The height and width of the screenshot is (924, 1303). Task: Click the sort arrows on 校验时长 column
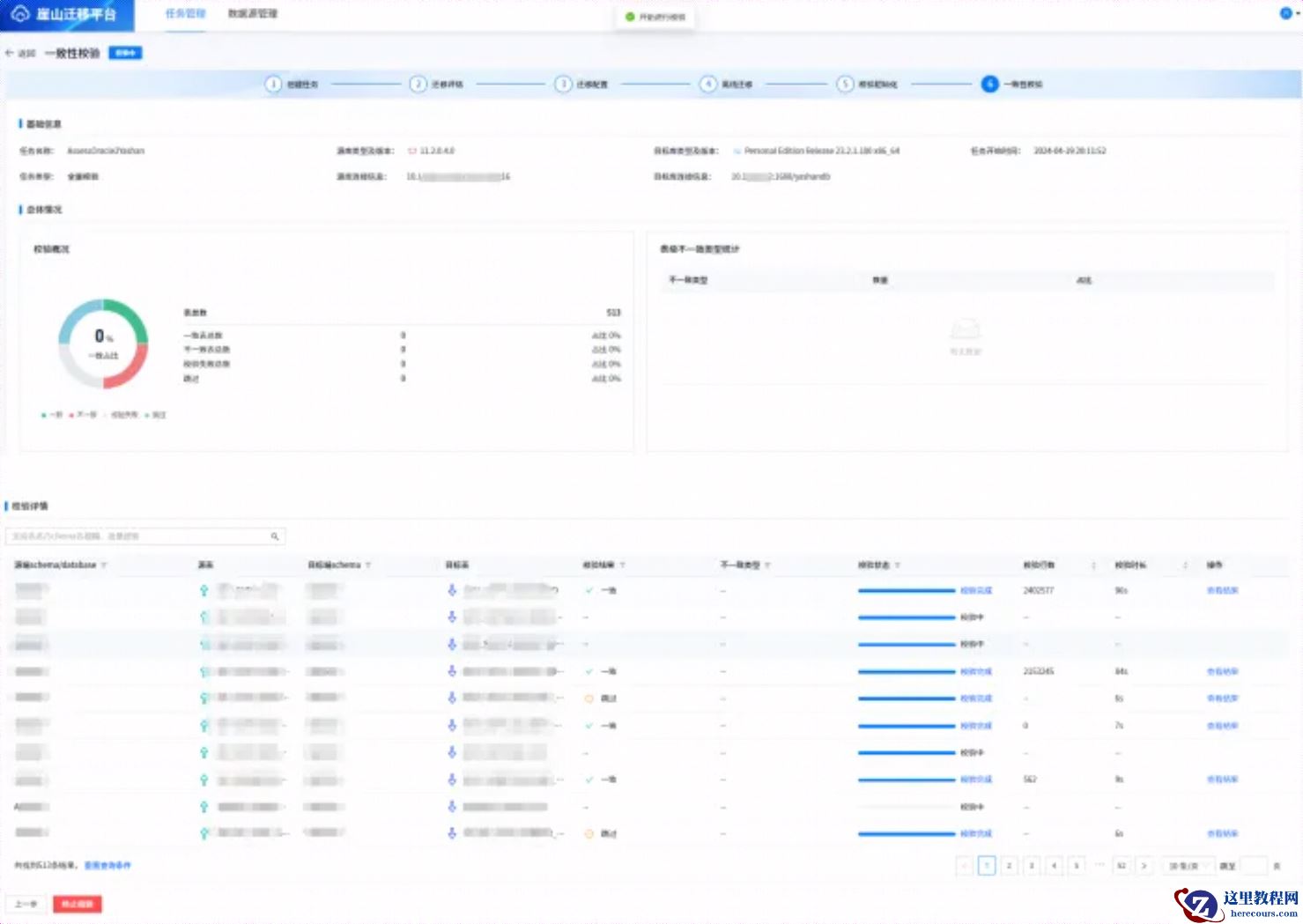click(1185, 565)
